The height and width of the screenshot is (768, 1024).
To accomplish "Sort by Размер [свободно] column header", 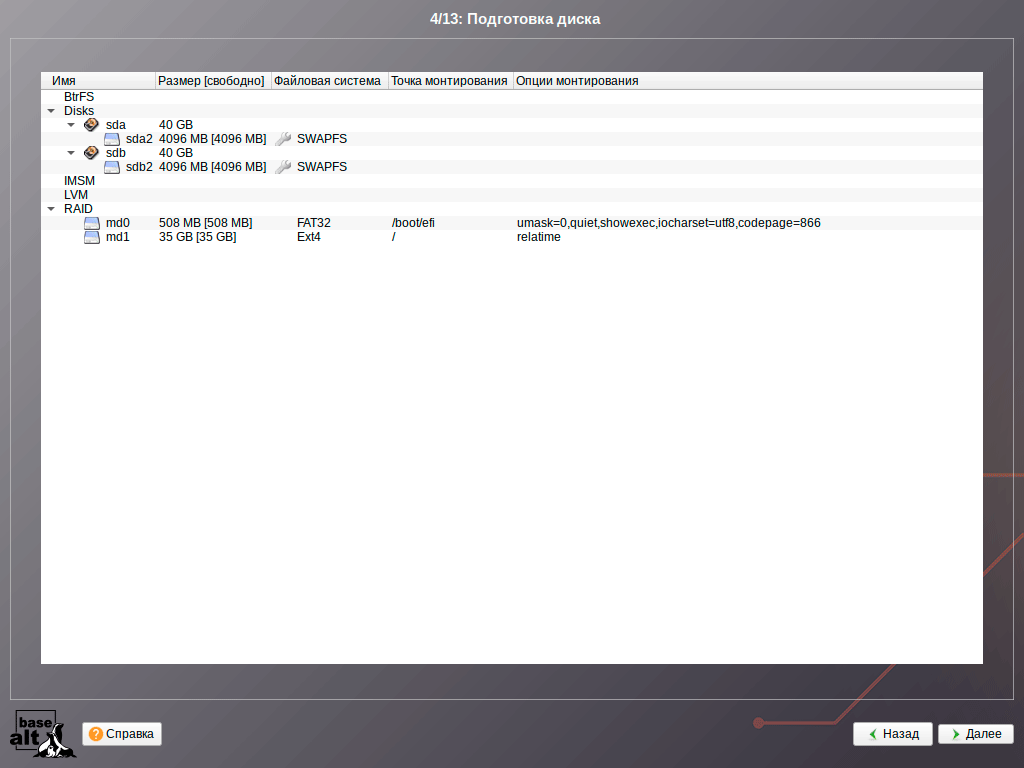I will [x=213, y=81].
